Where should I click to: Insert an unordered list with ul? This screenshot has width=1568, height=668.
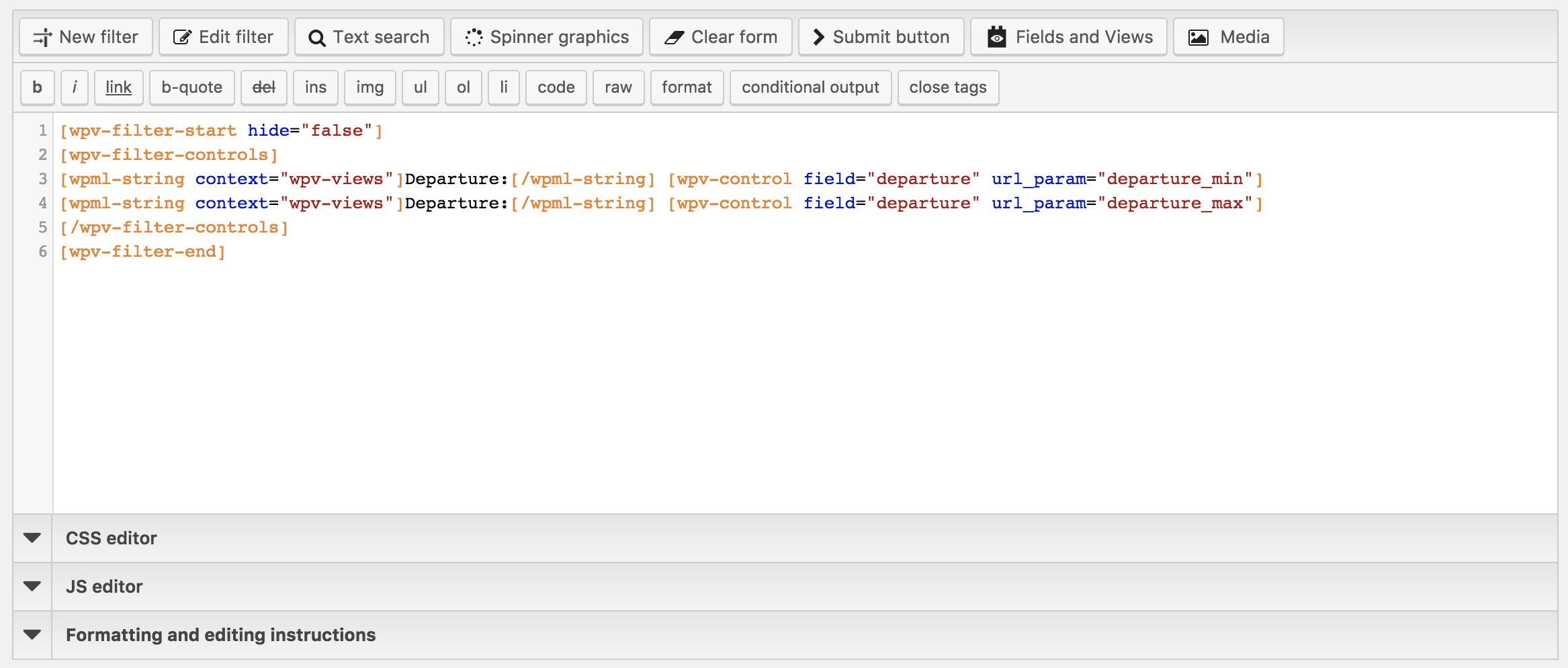(x=420, y=87)
